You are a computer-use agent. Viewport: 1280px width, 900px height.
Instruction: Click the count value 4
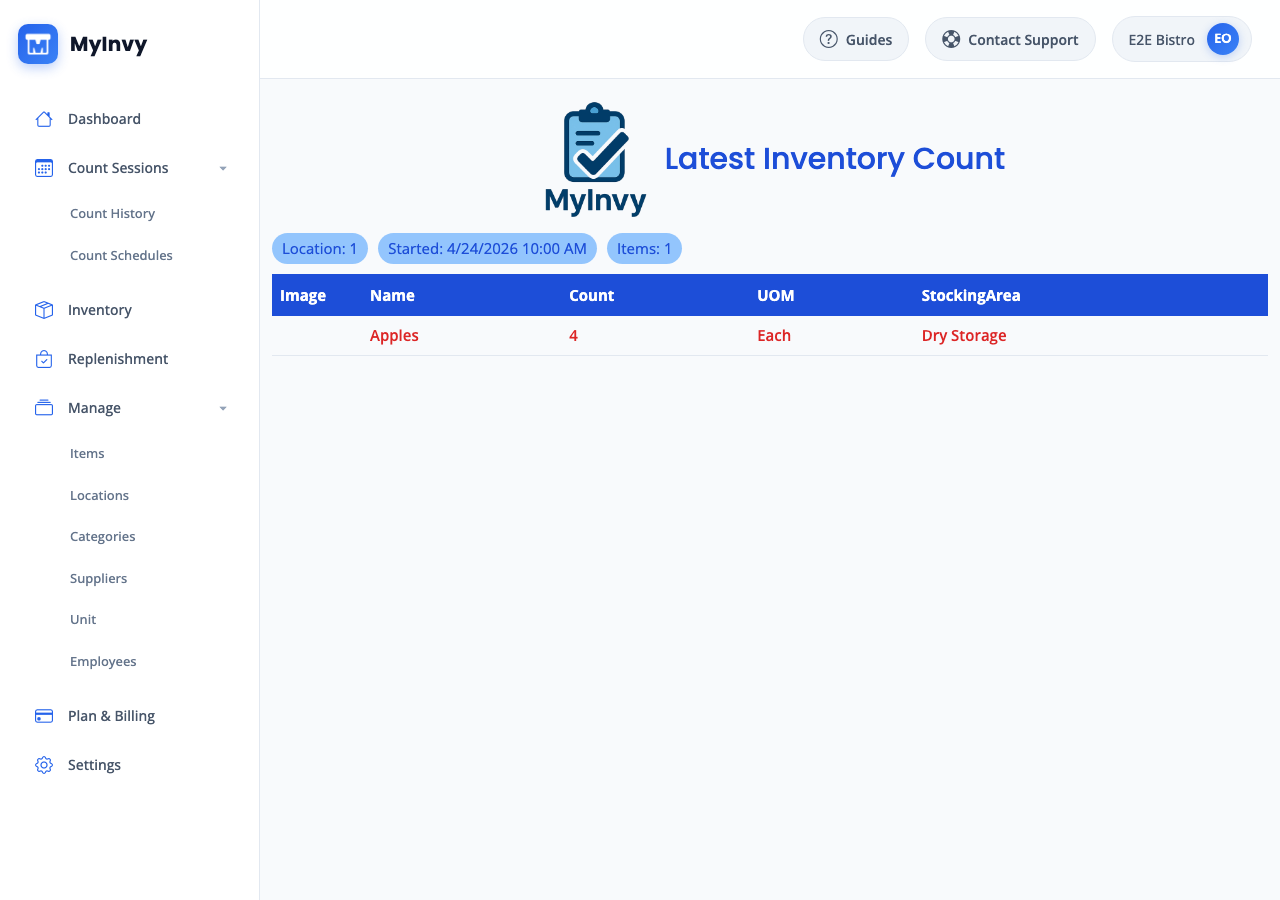click(x=573, y=336)
